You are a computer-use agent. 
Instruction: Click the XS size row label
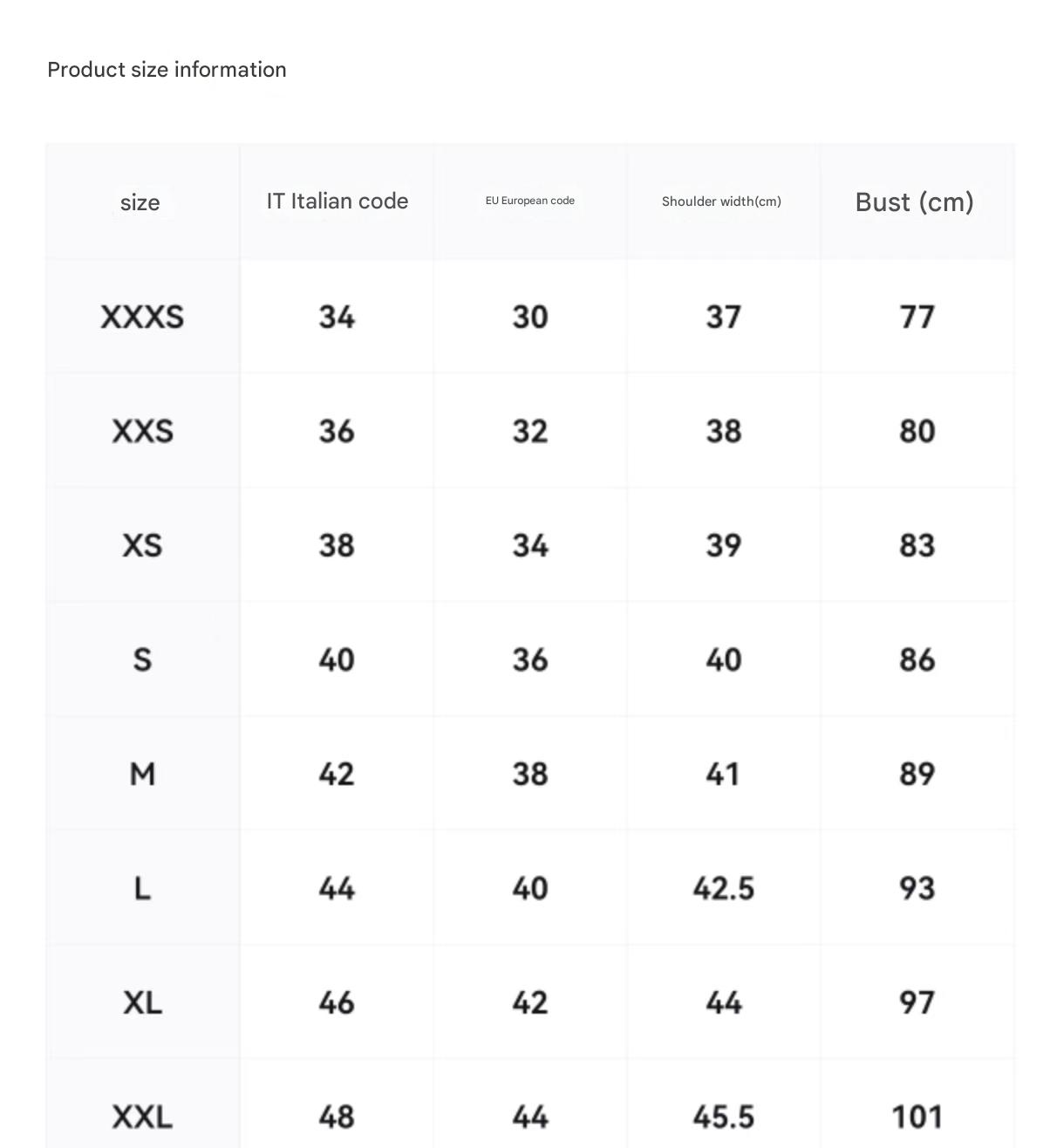coord(142,545)
